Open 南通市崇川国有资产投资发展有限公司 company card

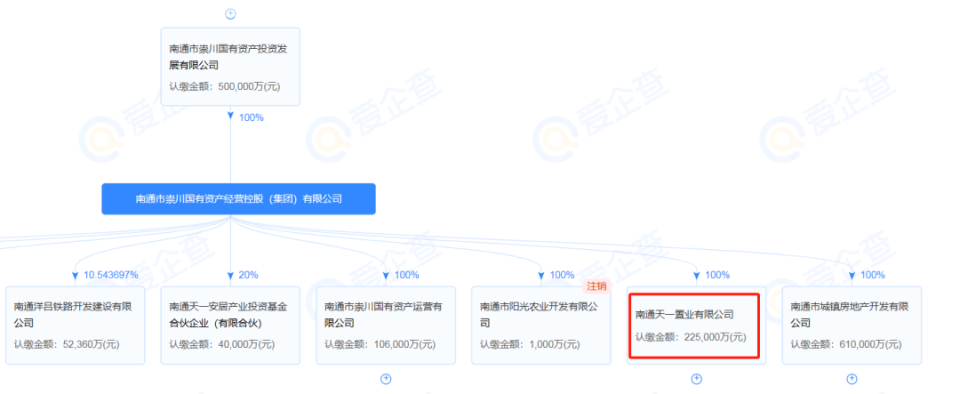[230, 66]
